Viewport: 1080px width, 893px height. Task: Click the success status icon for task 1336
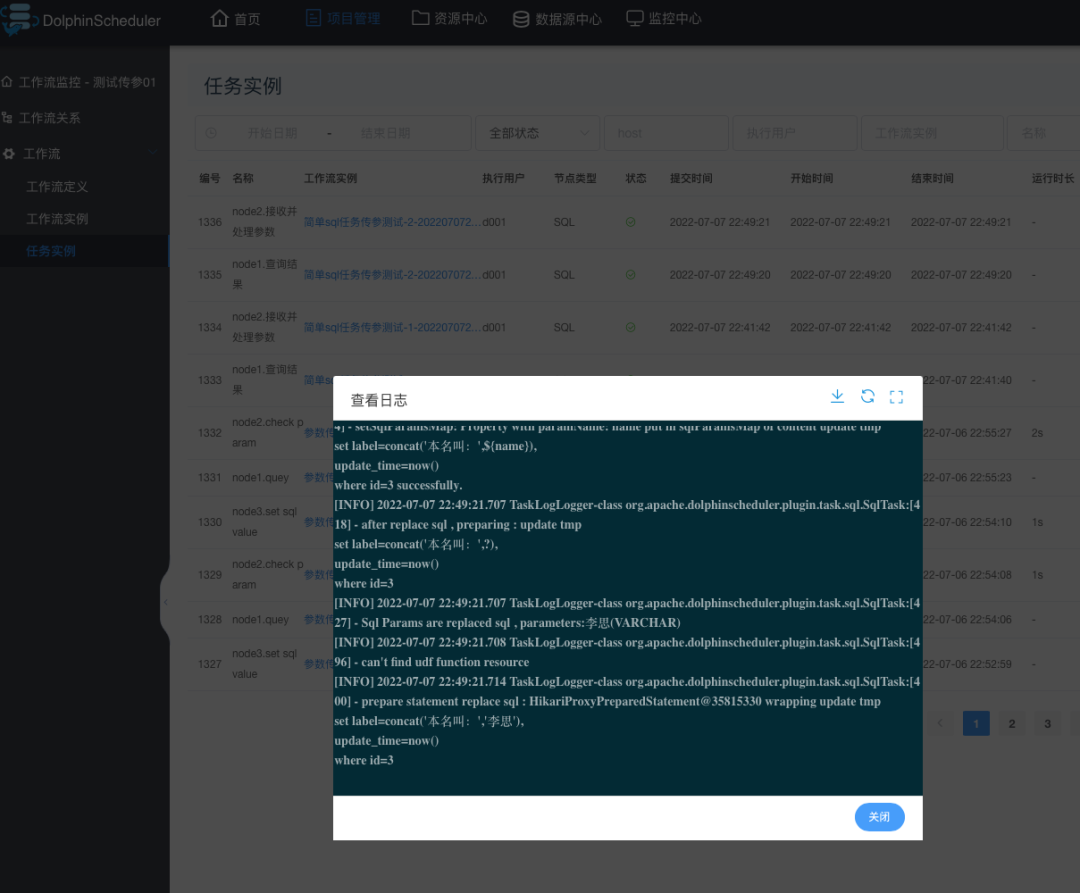[x=631, y=222]
